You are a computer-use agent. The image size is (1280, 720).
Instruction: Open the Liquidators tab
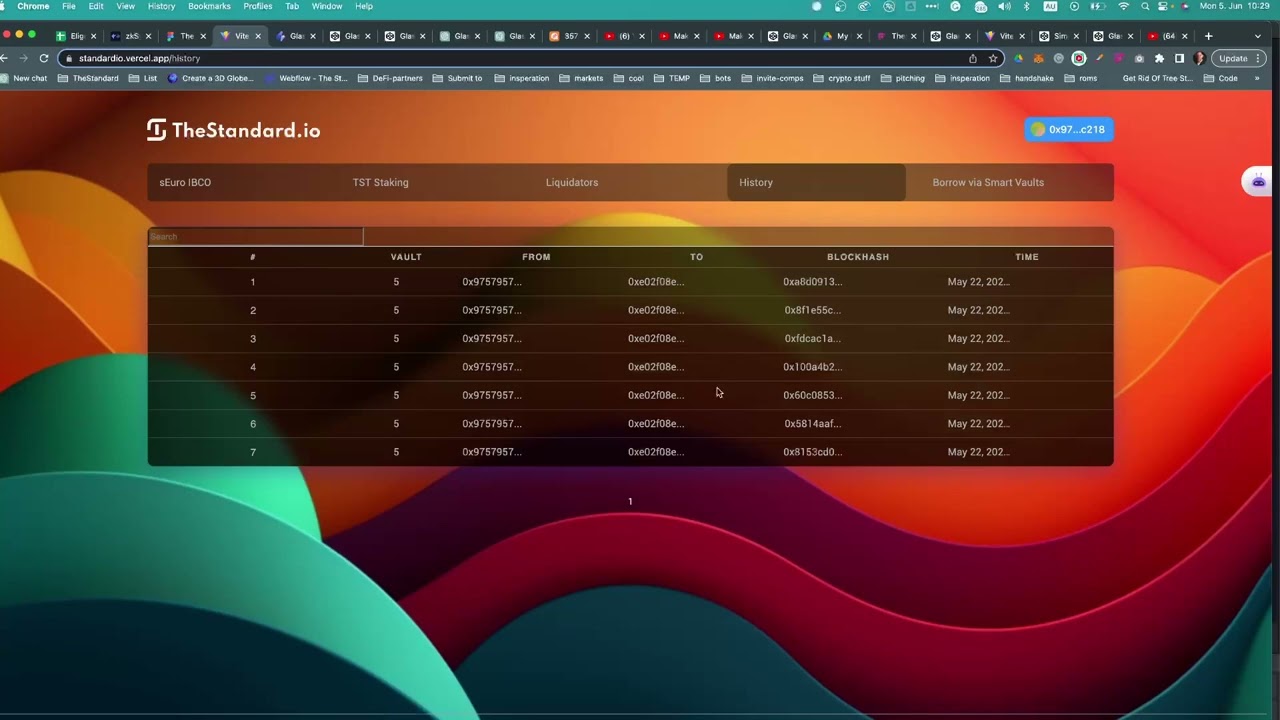click(572, 182)
